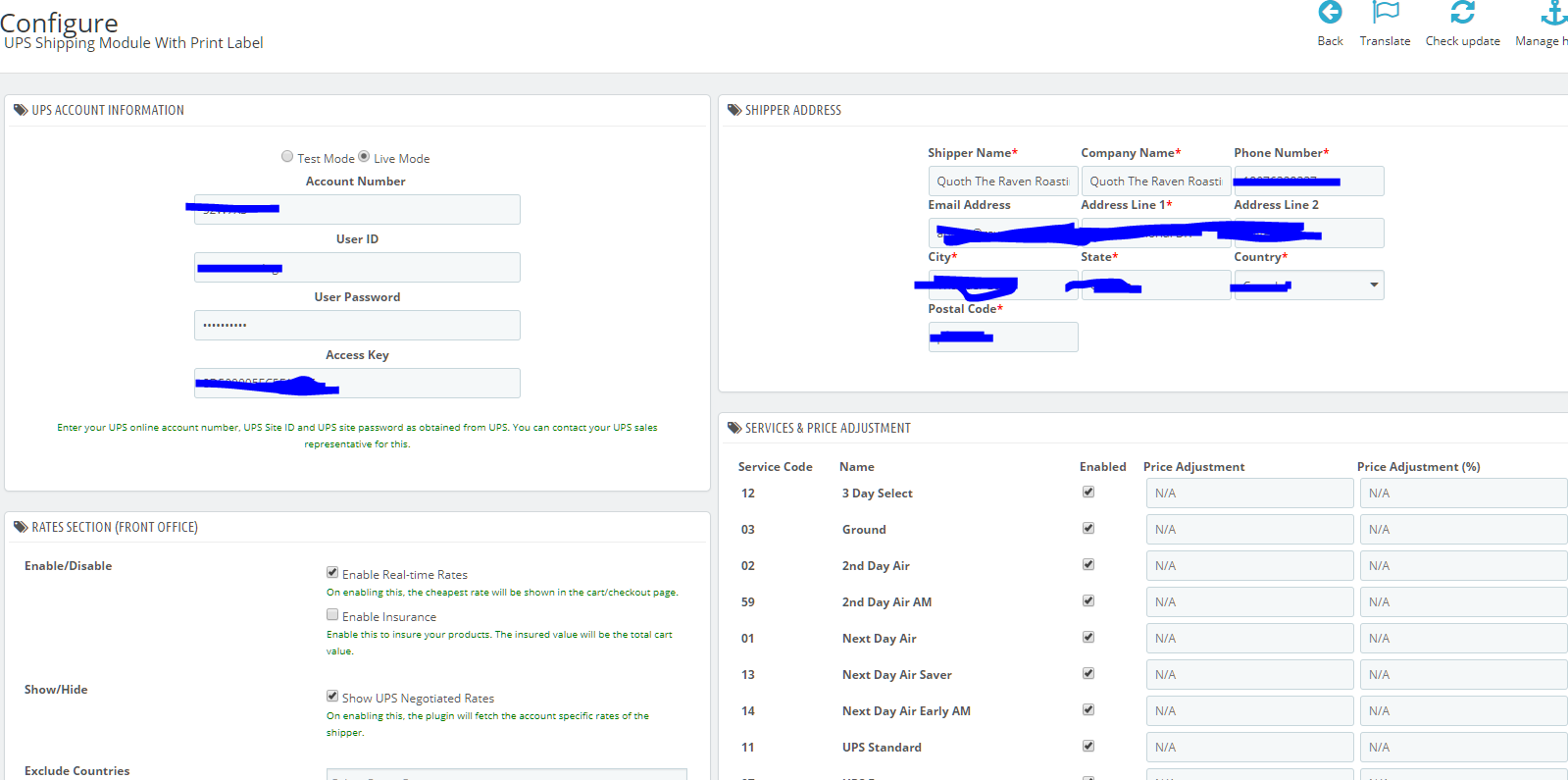Screen dimensions: 1568x780
Task: Click the Address Line 1 field
Action: click(1156, 234)
